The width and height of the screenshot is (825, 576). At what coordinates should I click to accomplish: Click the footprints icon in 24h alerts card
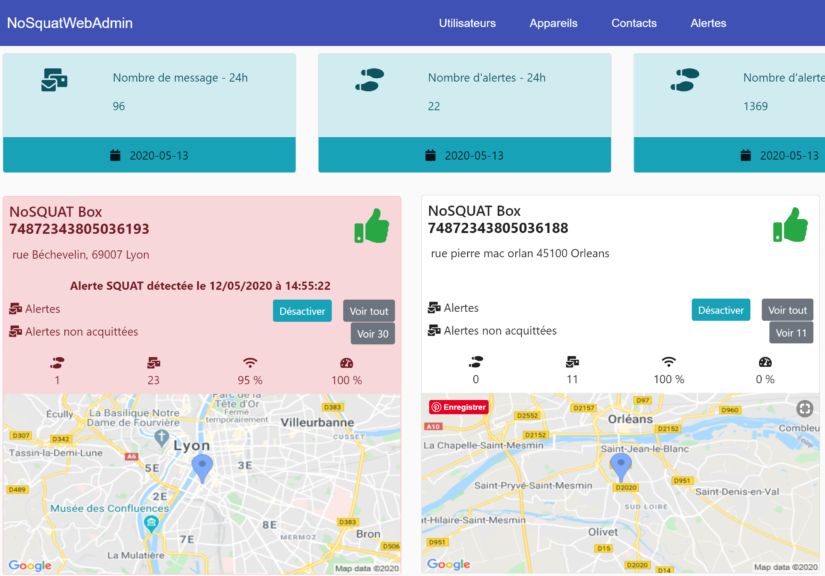(369, 81)
